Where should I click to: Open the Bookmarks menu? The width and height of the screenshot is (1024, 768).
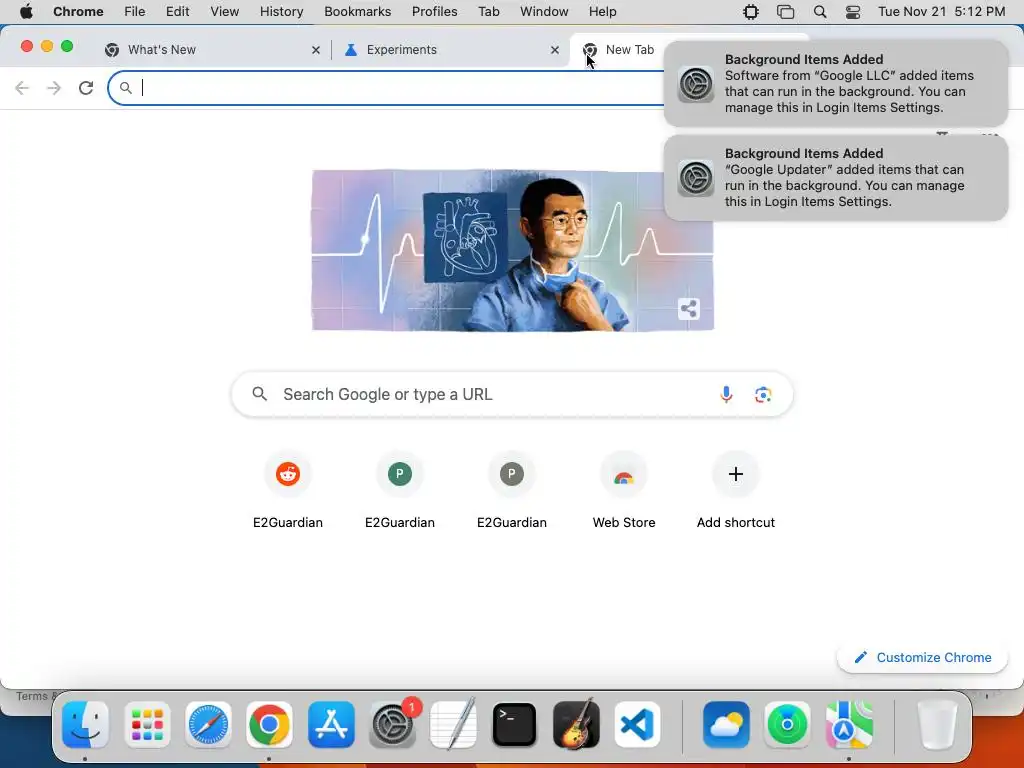357,12
